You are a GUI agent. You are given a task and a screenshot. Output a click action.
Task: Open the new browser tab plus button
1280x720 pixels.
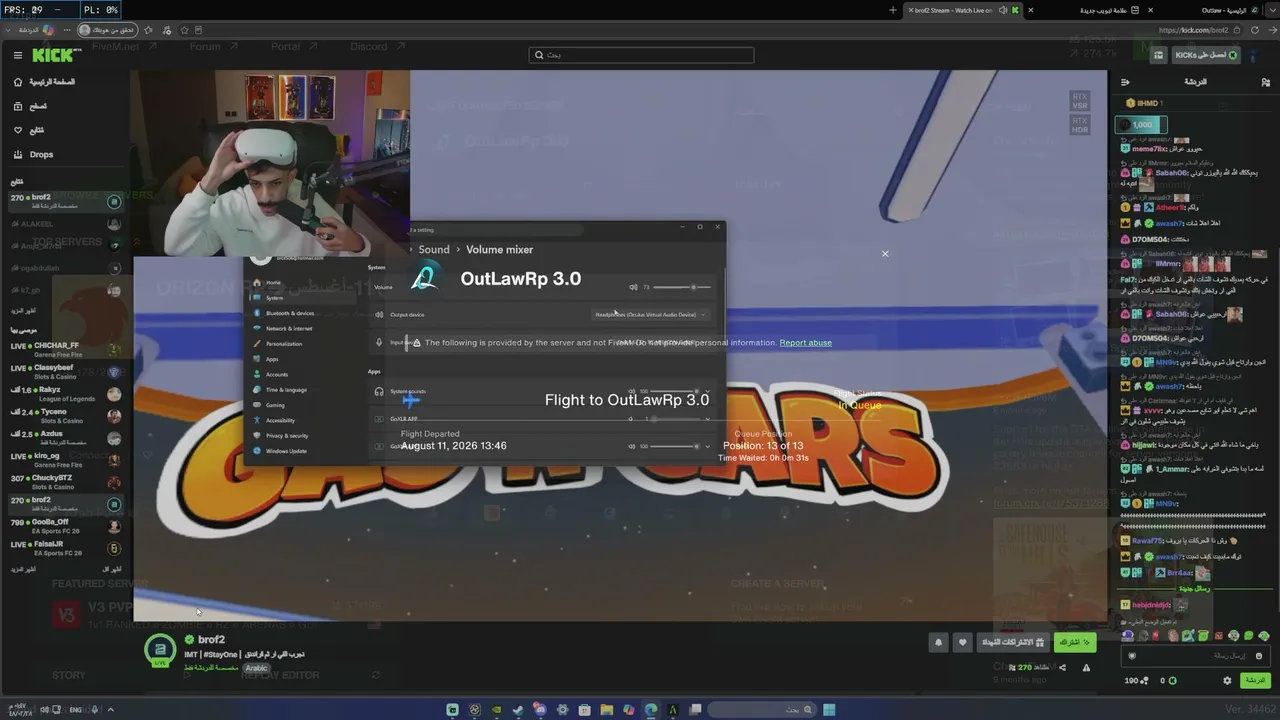[893, 10]
